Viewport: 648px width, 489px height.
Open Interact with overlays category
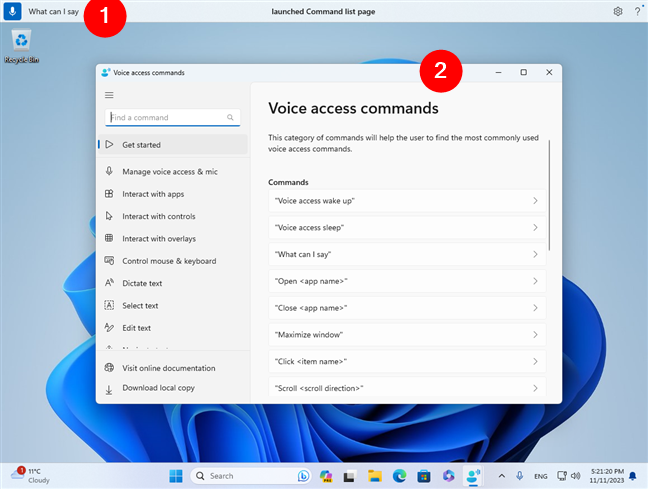pyautogui.click(x=173, y=239)
